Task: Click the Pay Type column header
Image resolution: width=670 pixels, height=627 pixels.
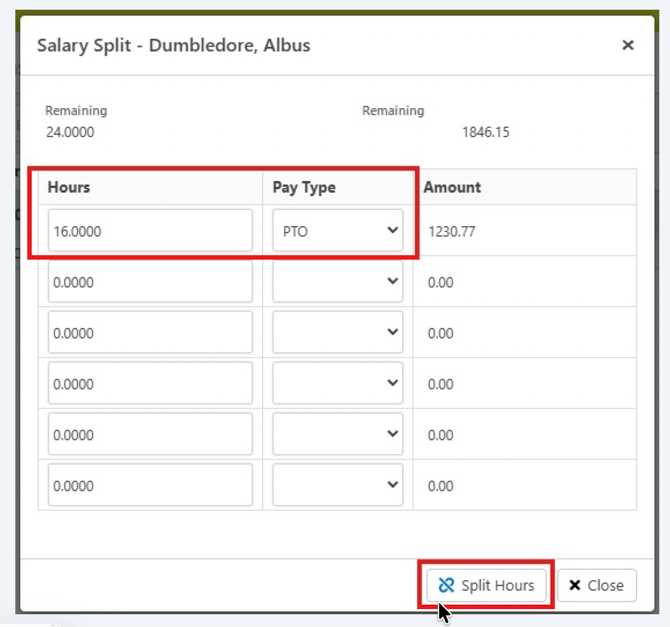Action: [x=304, y=187]
